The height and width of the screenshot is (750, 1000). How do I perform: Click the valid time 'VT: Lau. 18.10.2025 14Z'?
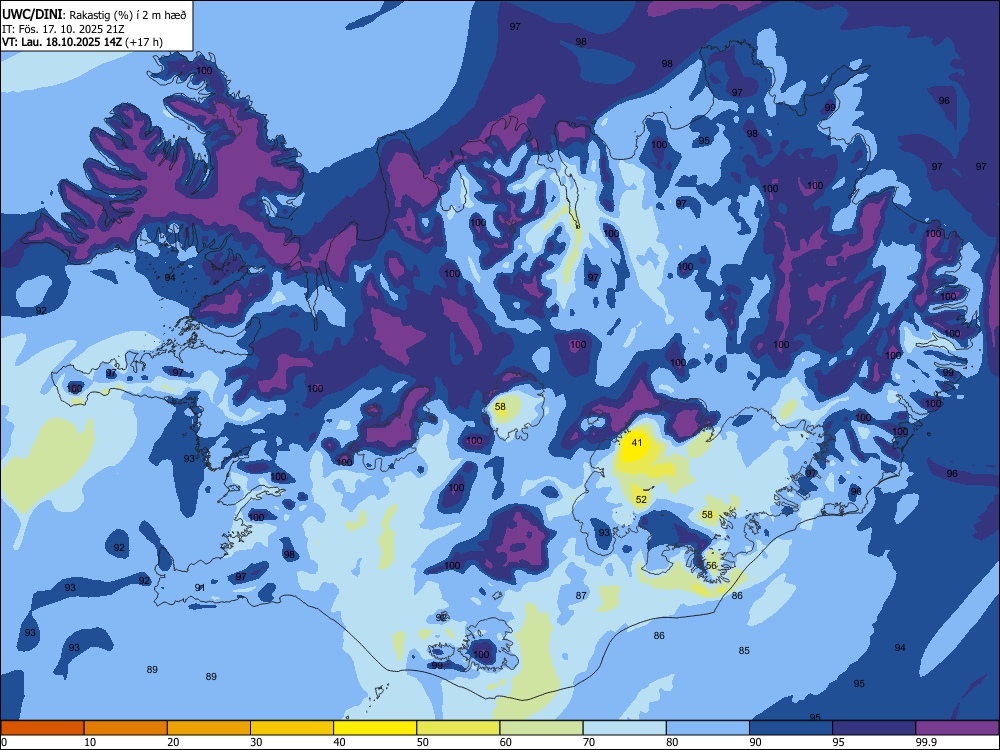pyautogui.click(x=62, y=42)
